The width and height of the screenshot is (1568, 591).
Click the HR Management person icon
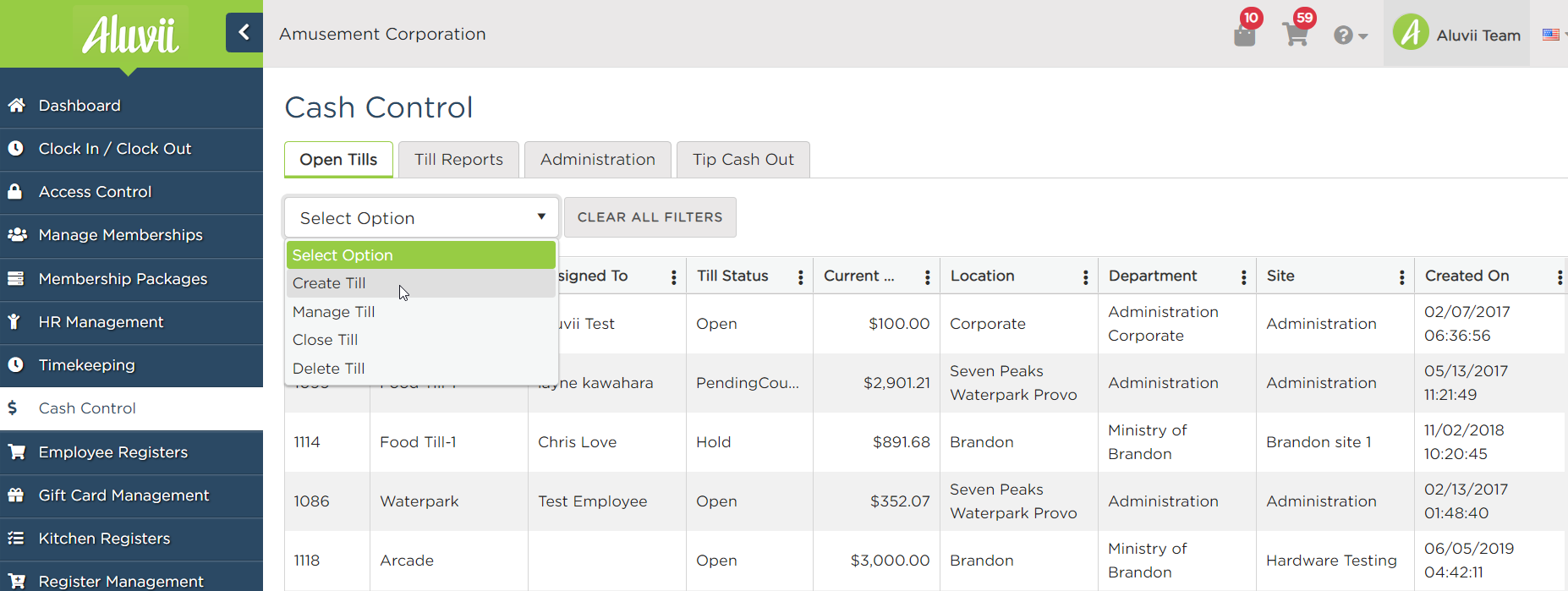click(14, 322)
